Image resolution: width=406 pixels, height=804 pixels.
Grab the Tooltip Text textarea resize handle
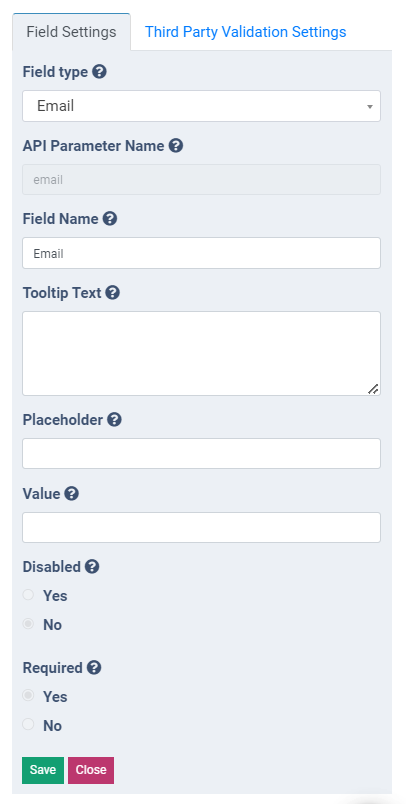(374, 389)
